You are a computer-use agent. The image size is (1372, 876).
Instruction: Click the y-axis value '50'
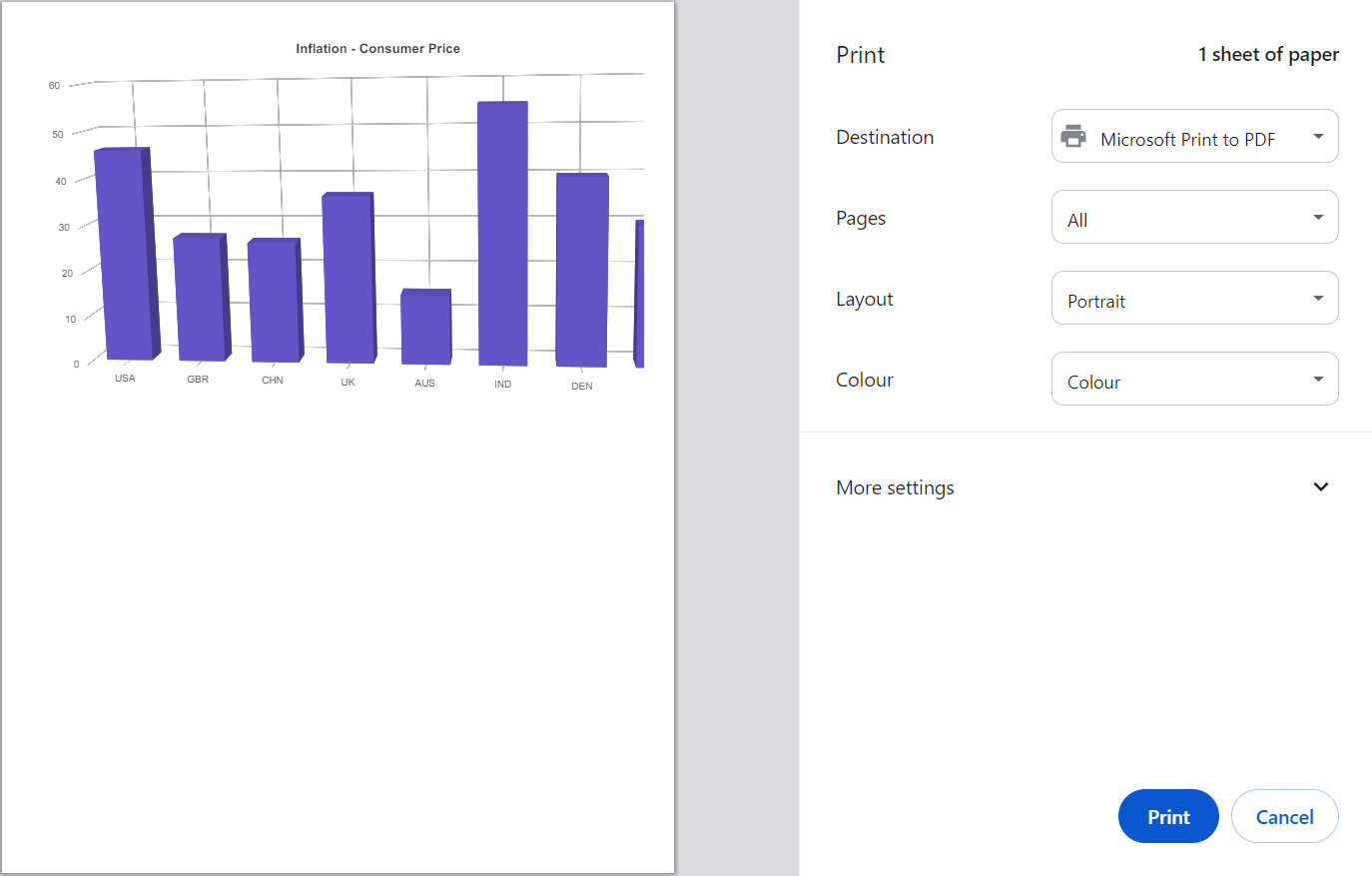[57, 134]
